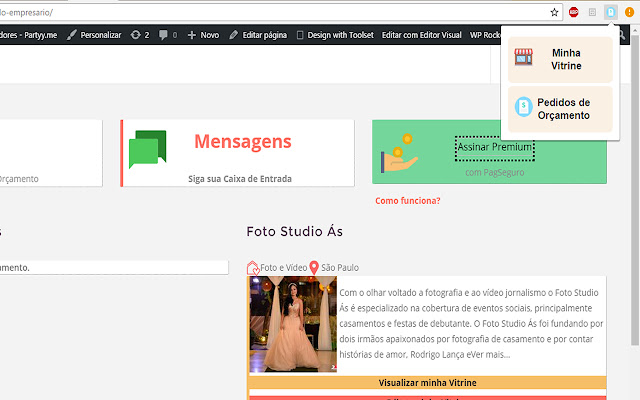Click the green chat bubbles Mensagens icon
Image resolution: width=640 pixels, height=400 pixels.
[x=147, y=149]
